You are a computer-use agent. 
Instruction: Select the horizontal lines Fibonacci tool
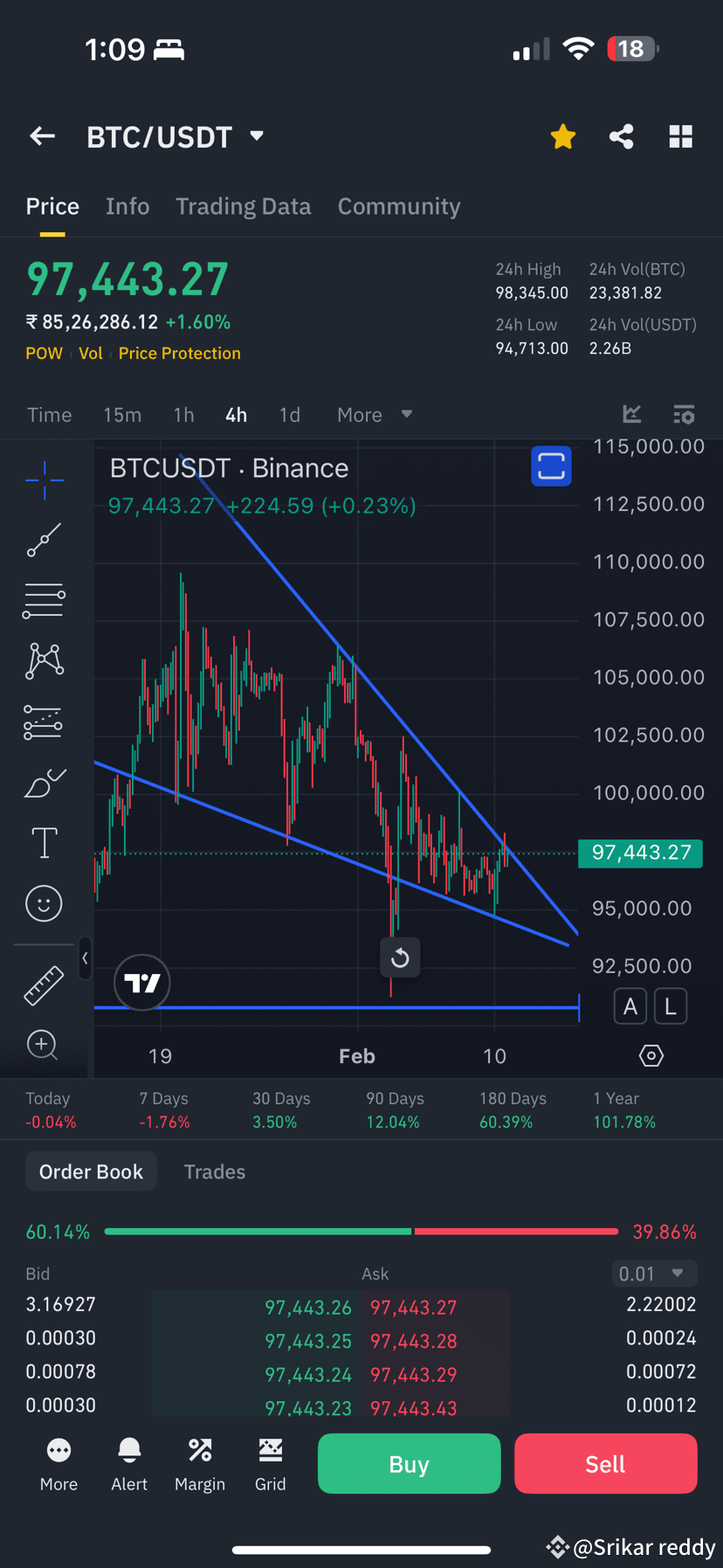(x=44, y=601)
